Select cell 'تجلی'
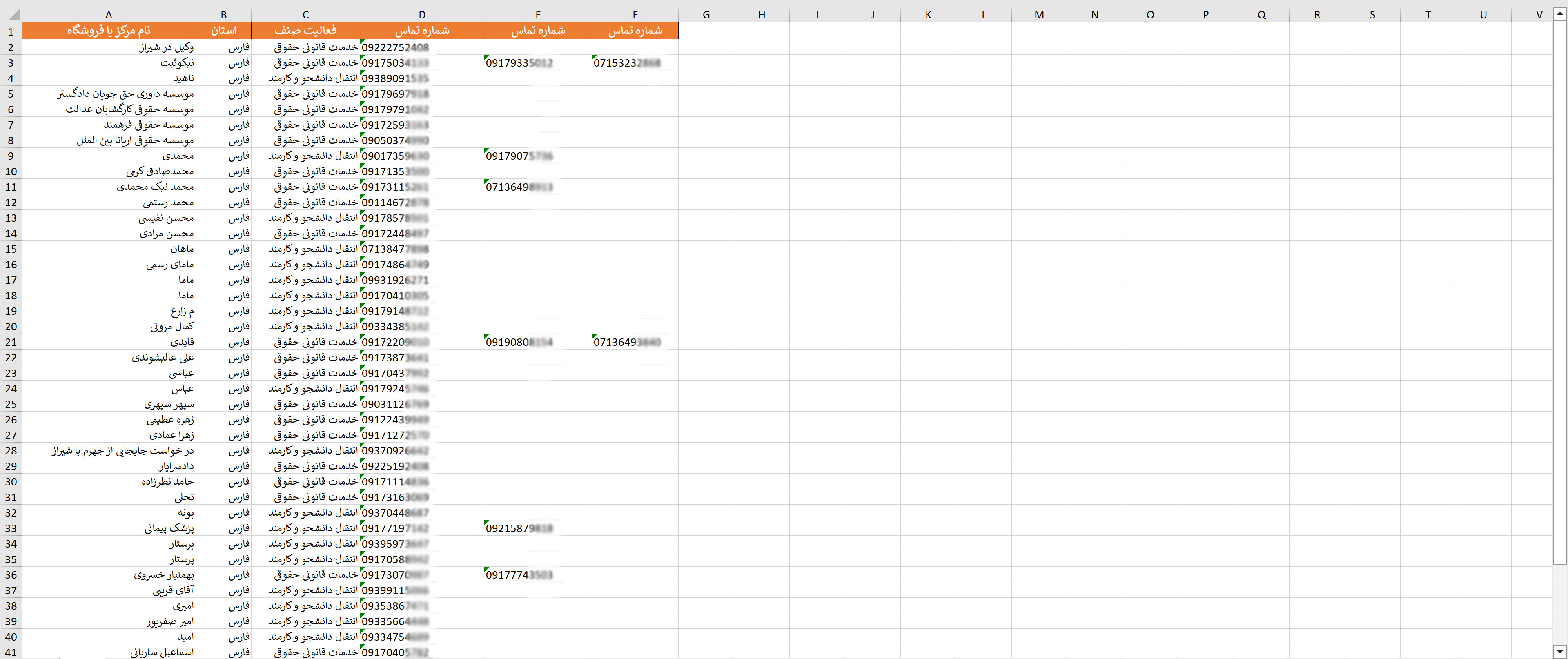 108,497
